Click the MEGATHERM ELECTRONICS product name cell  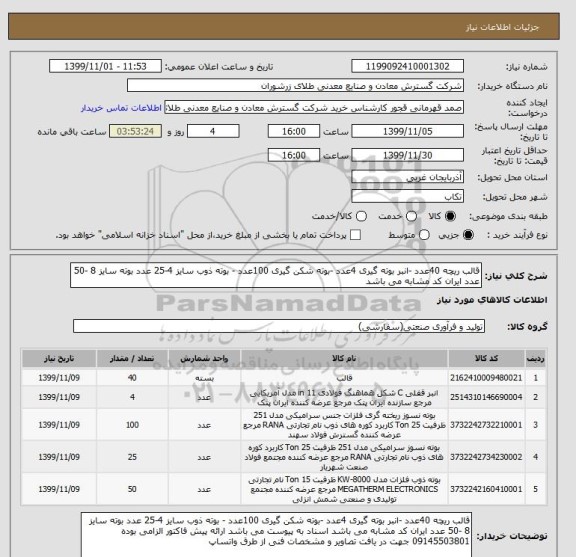[x=344, y=489]
